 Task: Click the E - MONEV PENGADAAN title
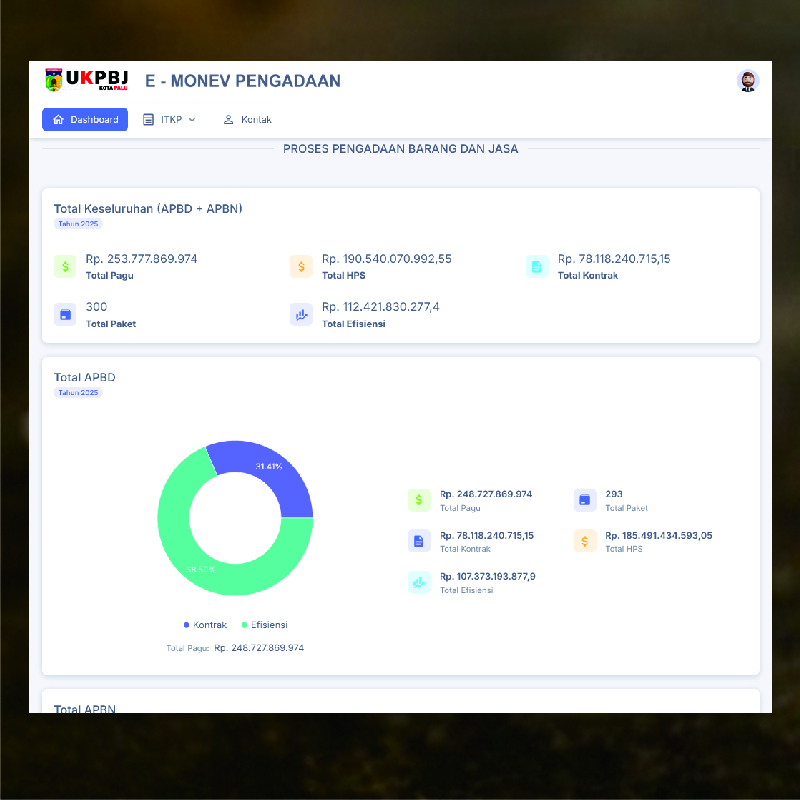[x=242, y=81]
